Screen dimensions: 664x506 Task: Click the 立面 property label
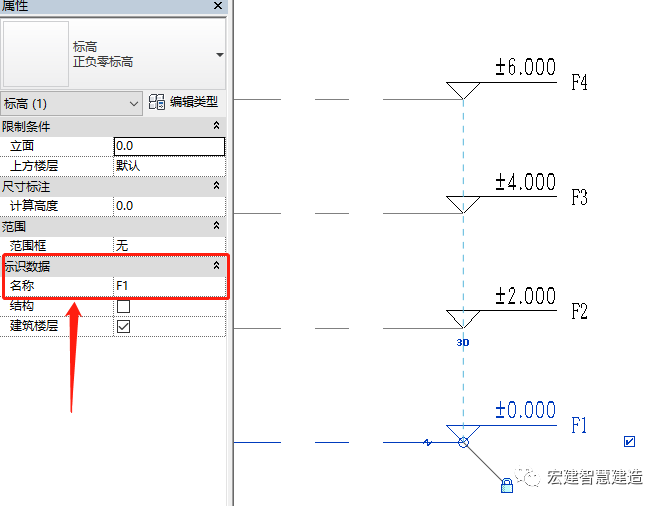(22, 146)
